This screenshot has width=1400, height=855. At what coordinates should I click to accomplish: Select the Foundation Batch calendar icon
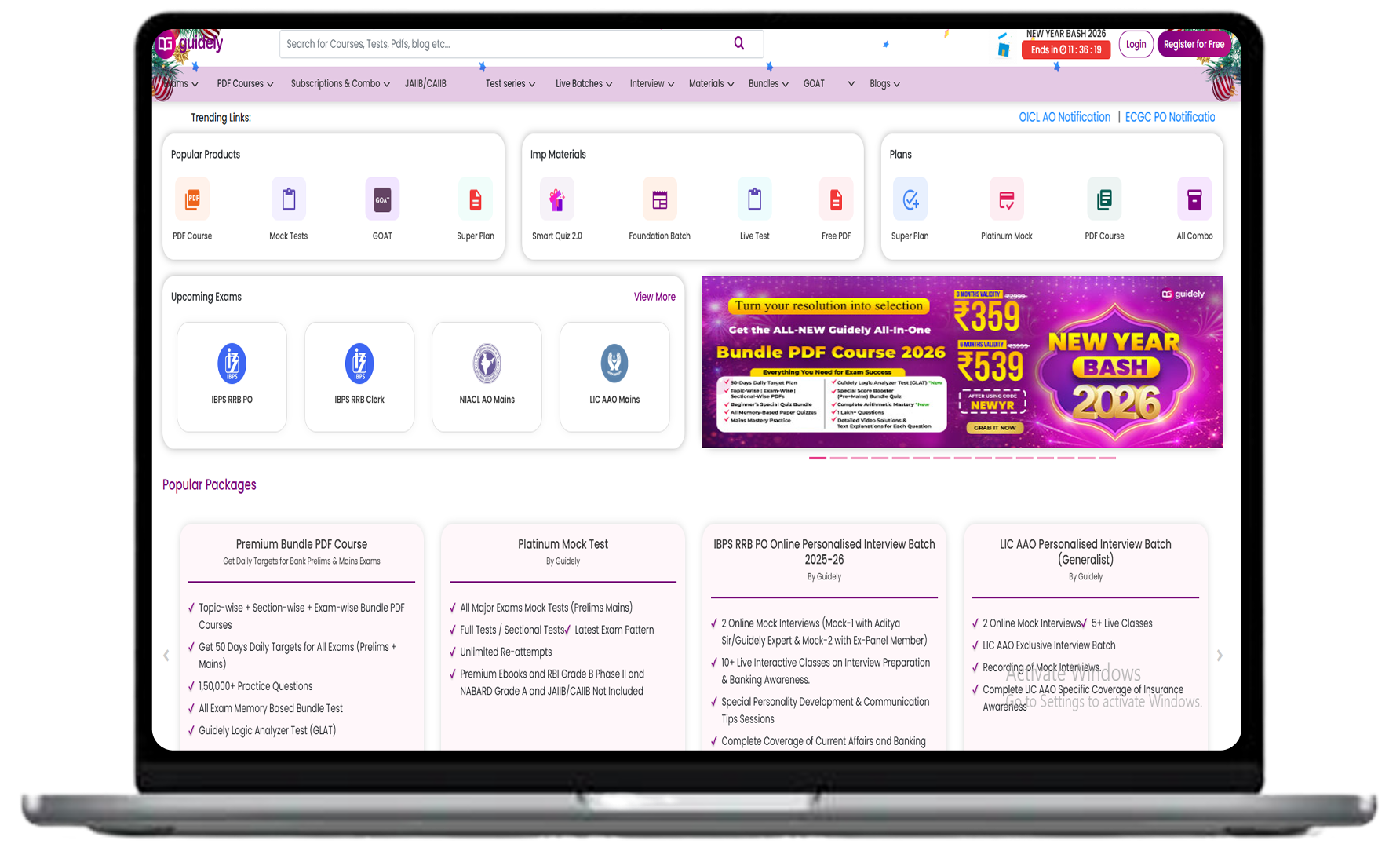pyautogui.click(x=659, y=199)
